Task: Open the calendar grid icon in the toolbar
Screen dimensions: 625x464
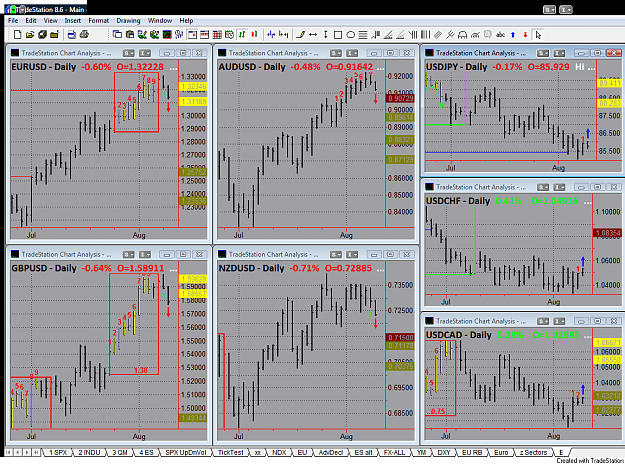Action: (217, 35)
